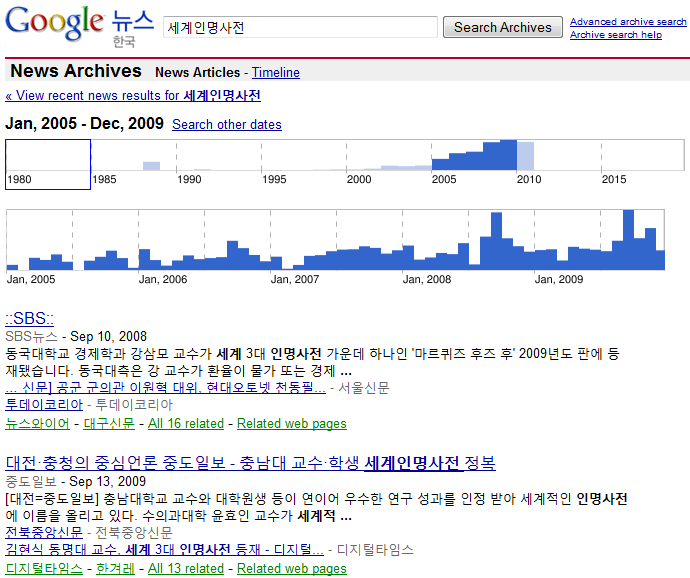The height and width of the screenshot is (578, 690).
Task: Open the 투데이코리아 related article link
Action: pos(44,405)
